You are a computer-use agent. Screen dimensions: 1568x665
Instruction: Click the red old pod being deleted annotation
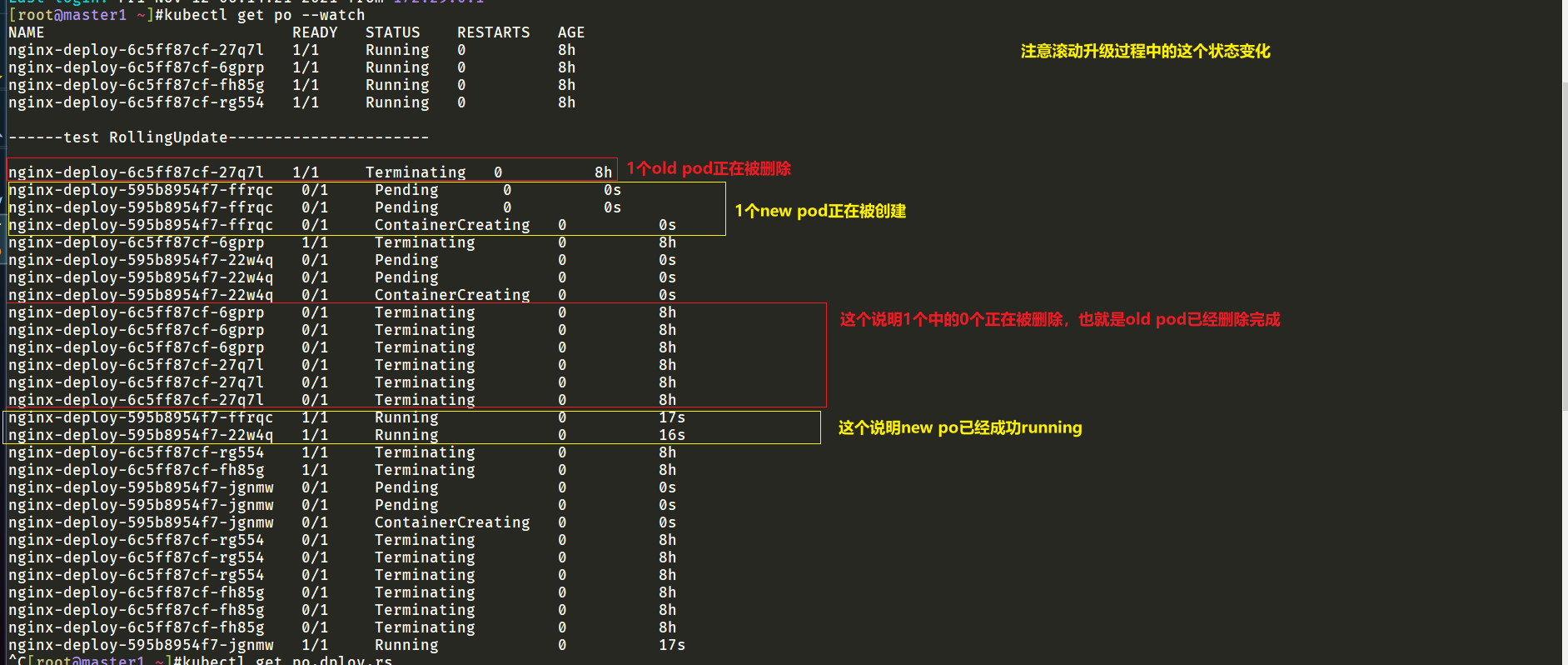[709, 168]
